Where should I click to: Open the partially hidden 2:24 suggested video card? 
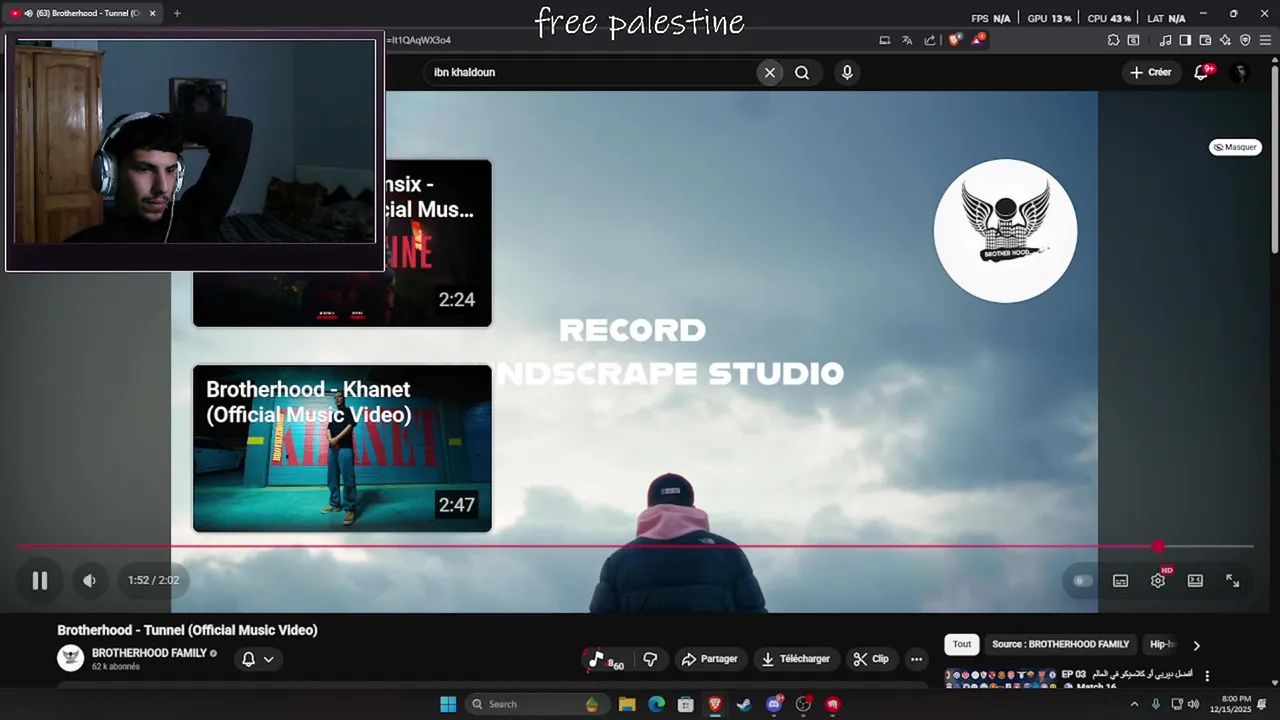click(x=438, y=243)
